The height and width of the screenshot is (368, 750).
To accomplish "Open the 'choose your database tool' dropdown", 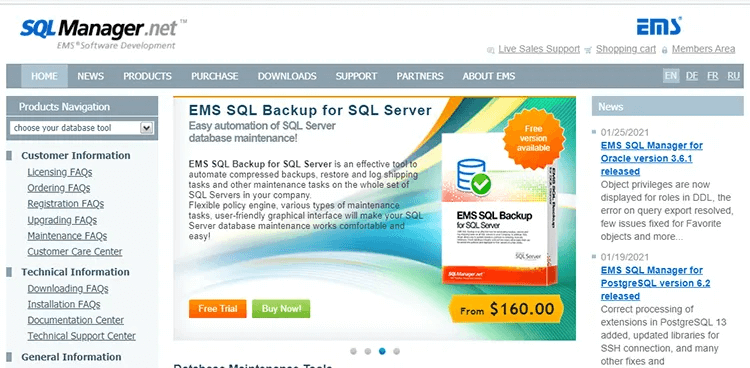I will (x=81, y=128).
